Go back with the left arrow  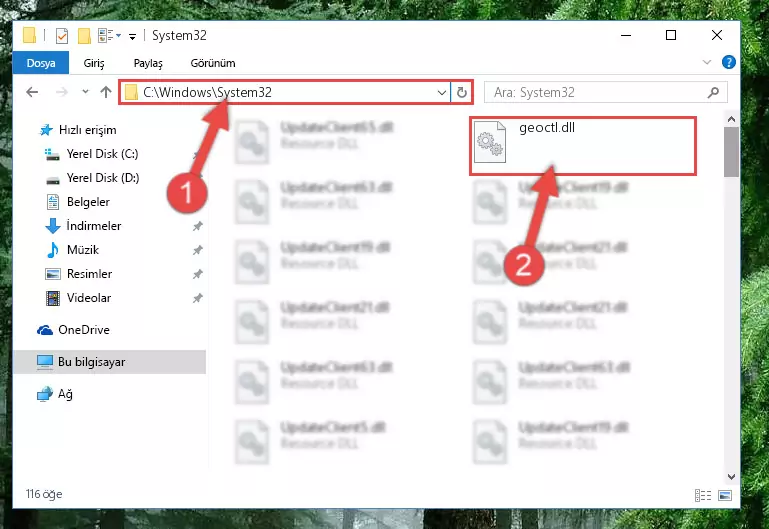(x=32, y=92)
